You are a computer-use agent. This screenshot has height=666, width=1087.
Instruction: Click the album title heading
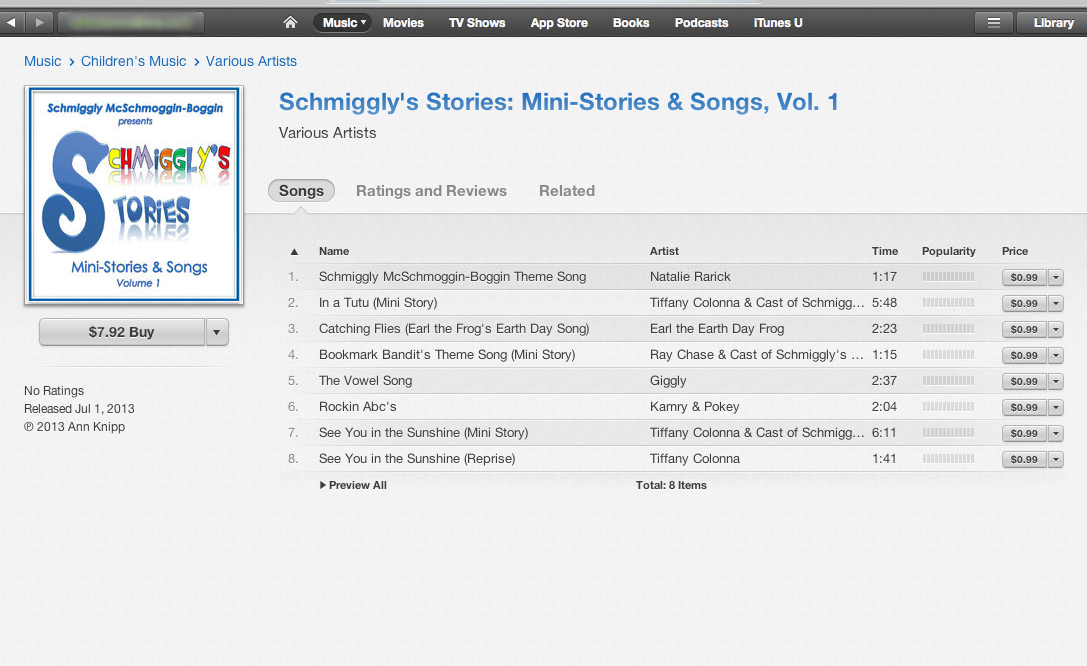[x=559, y=102]
